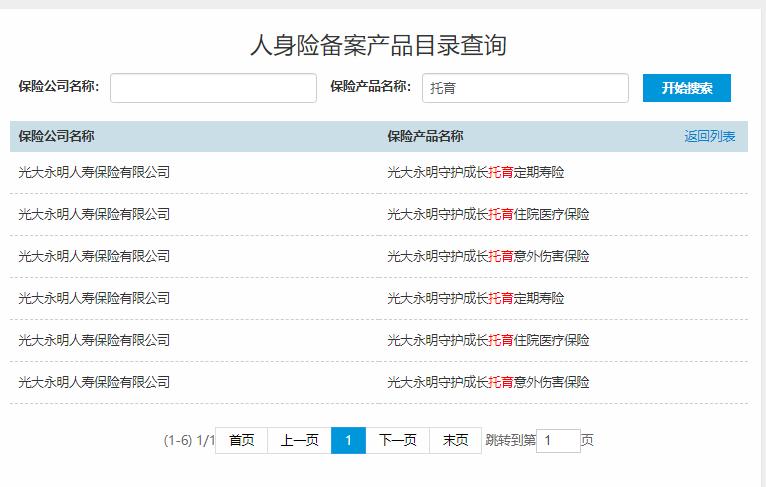Image resolution: width=766 pixels, height=487 pixels.
Task: Focus the 保险公司名称 input field
Action: 213,88
